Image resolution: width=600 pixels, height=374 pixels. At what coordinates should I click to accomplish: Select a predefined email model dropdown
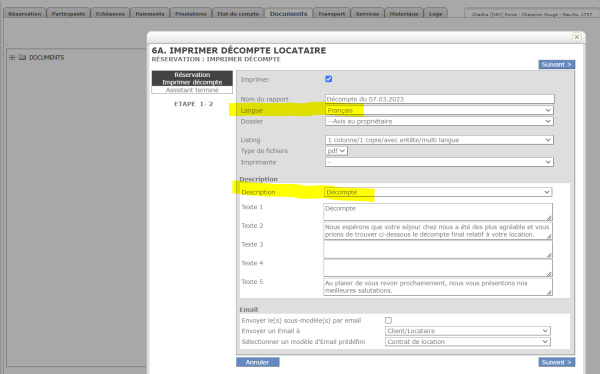[468, 341]
